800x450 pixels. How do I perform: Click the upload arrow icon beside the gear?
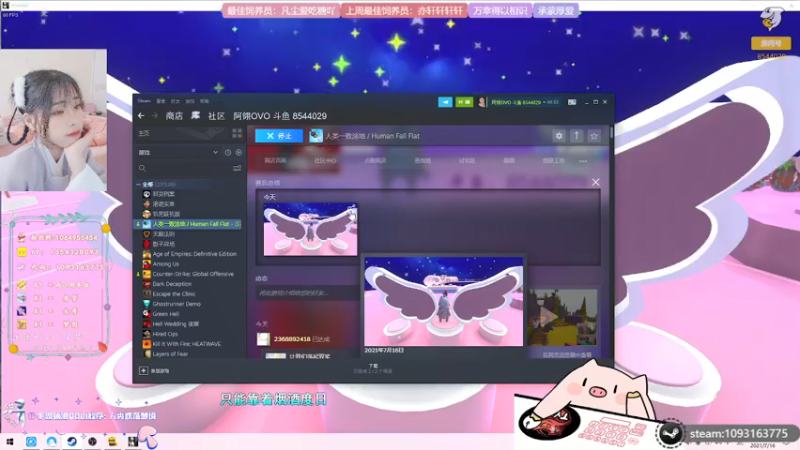point(576,136)
